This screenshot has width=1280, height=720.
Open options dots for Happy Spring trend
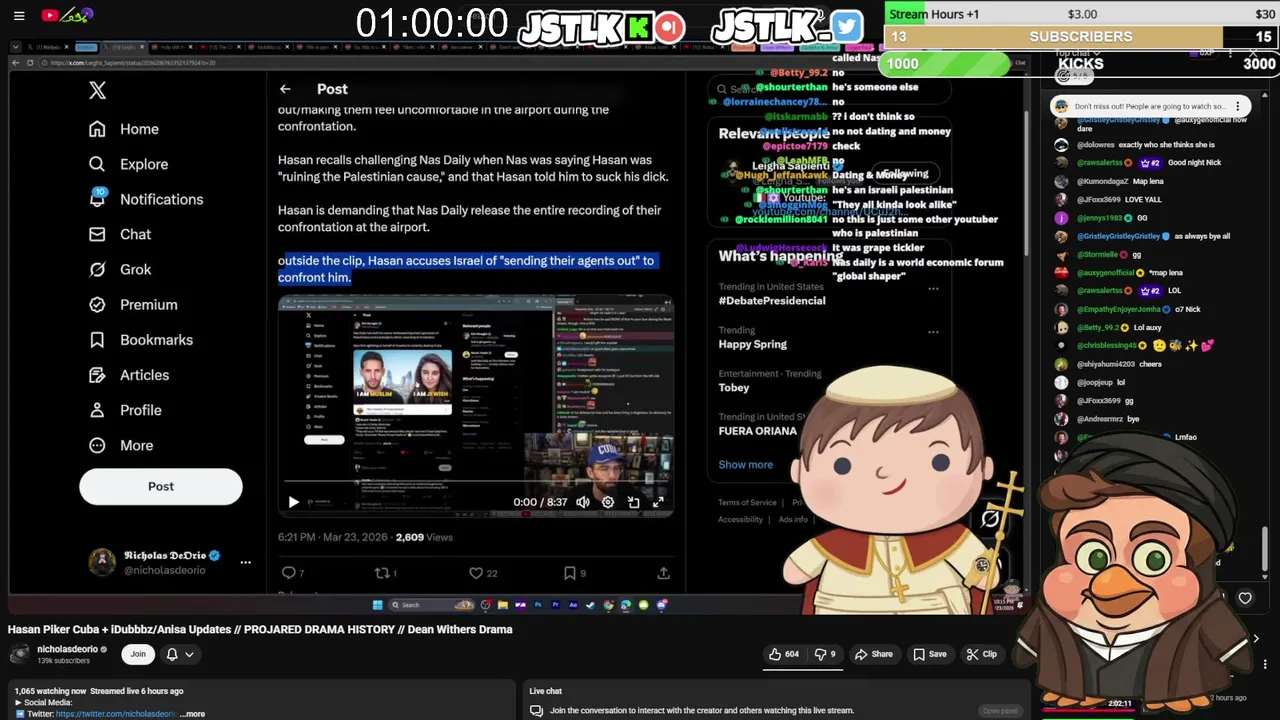(x=933, y=332)
